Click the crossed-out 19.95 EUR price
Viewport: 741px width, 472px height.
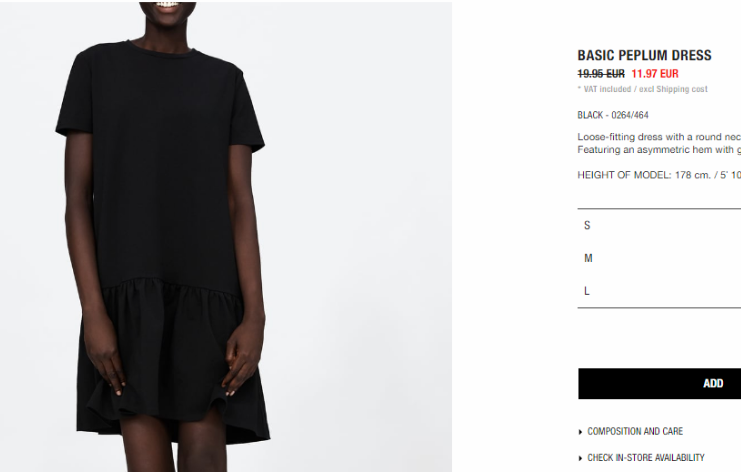click(x=601, y=74)
